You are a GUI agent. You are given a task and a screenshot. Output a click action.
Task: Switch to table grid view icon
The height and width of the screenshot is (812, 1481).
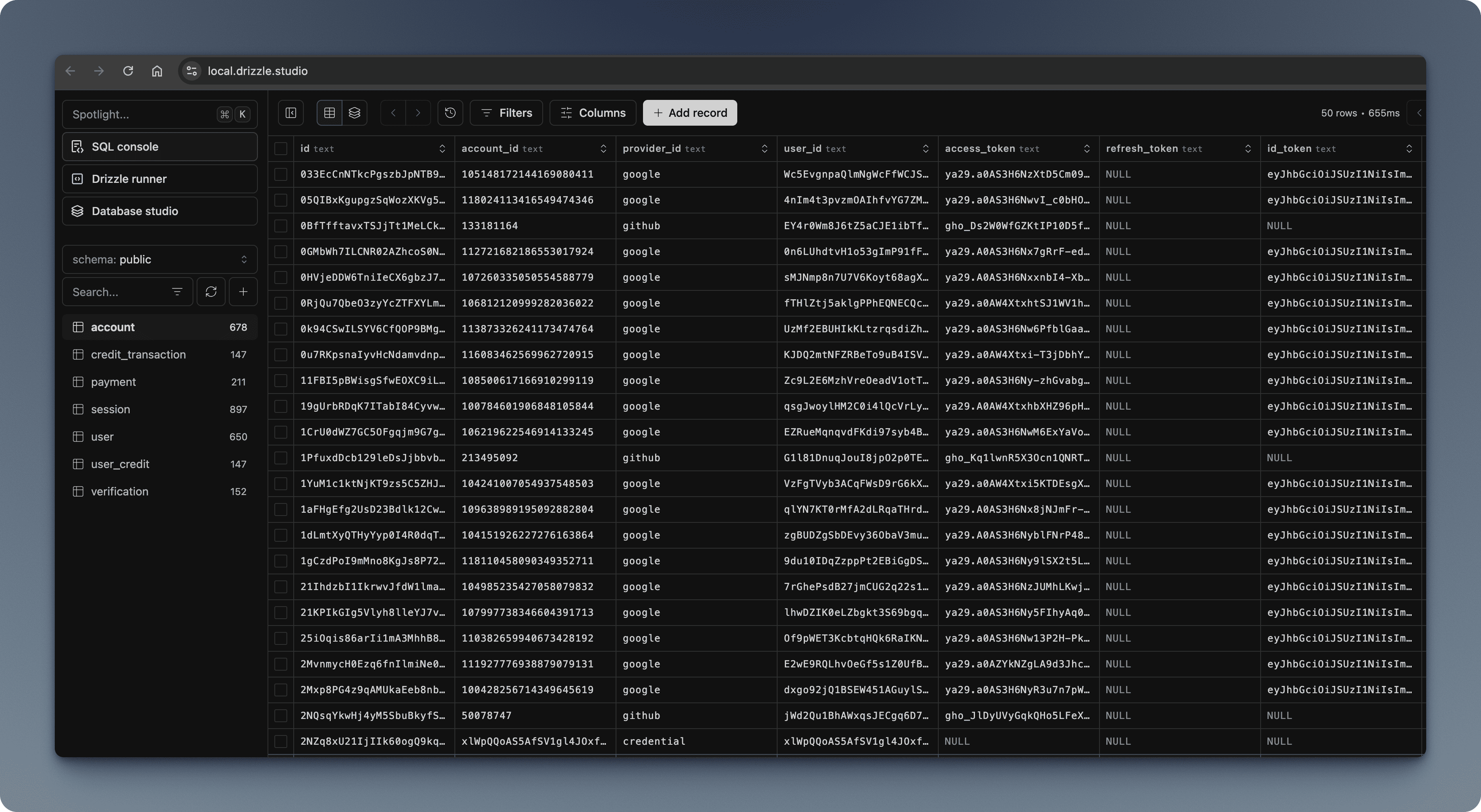point(330,113)
